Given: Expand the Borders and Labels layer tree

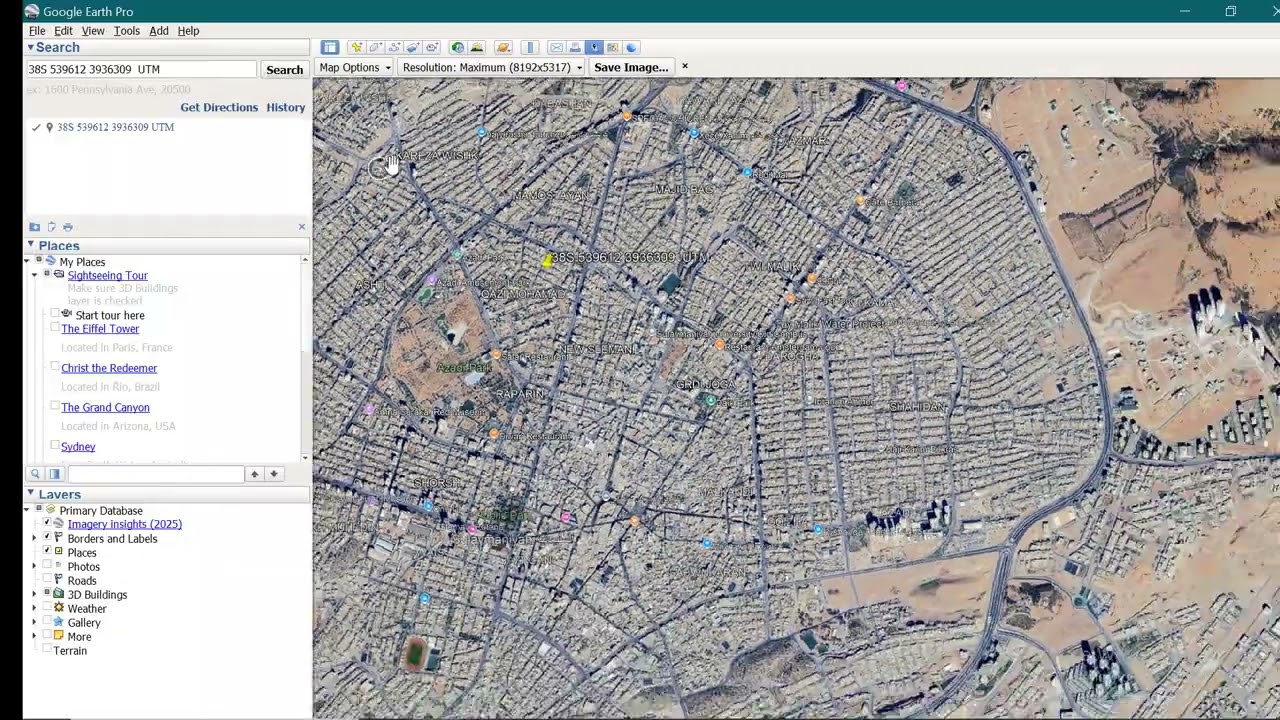Looking at the screenshot, I should pyautogui.click(x=34, y=538).
